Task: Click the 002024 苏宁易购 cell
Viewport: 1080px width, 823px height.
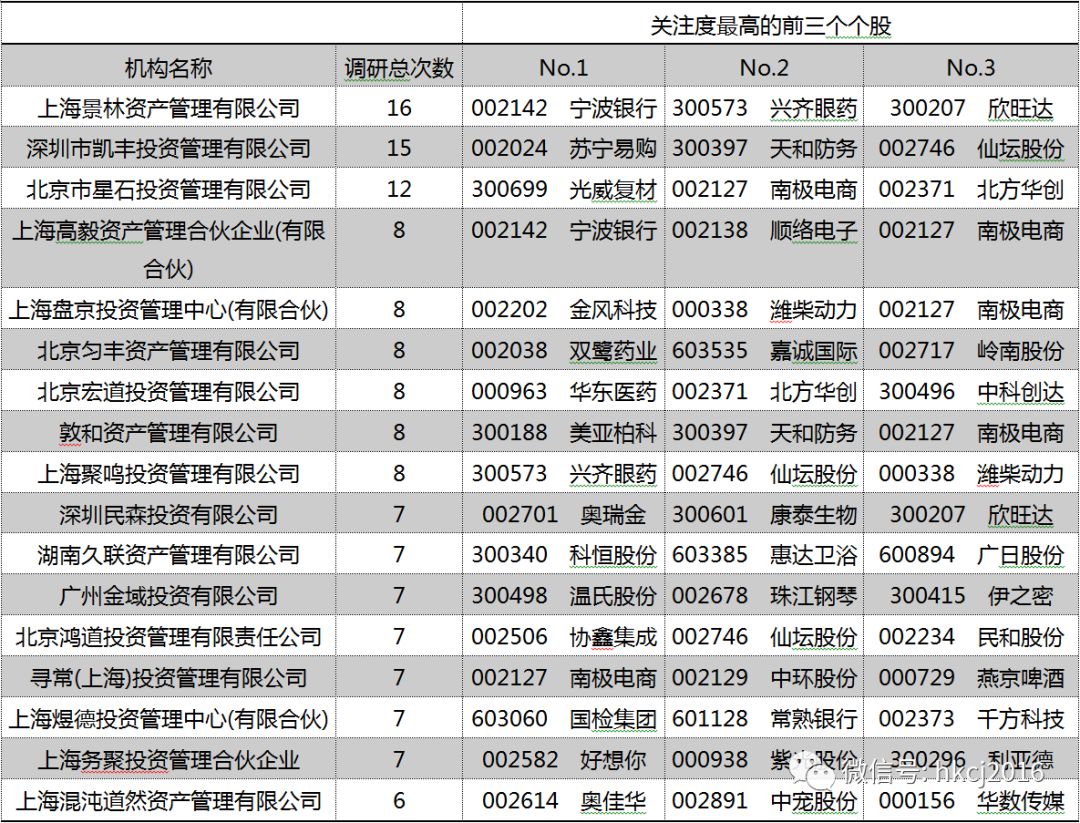Action: click(x=563, y=148)
